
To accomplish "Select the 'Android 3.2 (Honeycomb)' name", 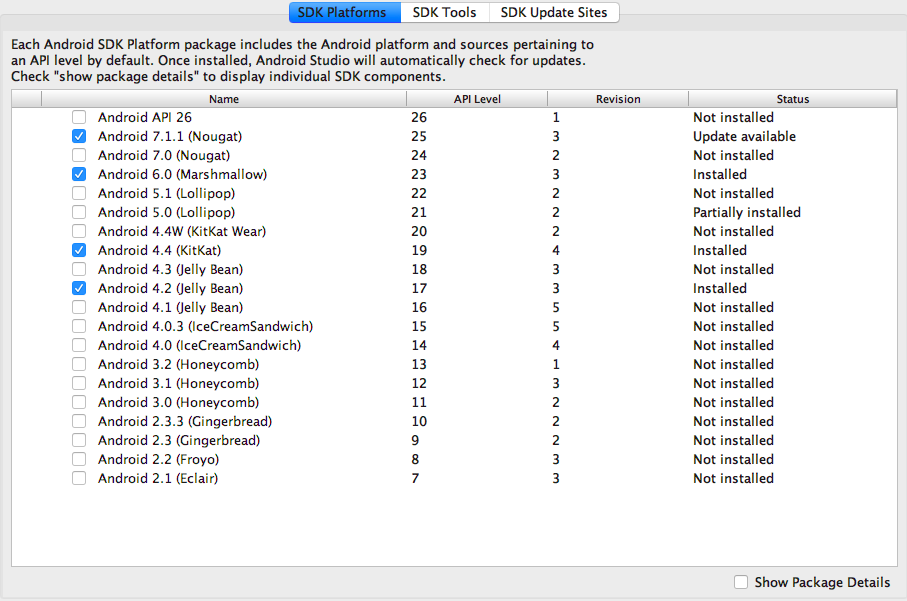I will (178, 364).
